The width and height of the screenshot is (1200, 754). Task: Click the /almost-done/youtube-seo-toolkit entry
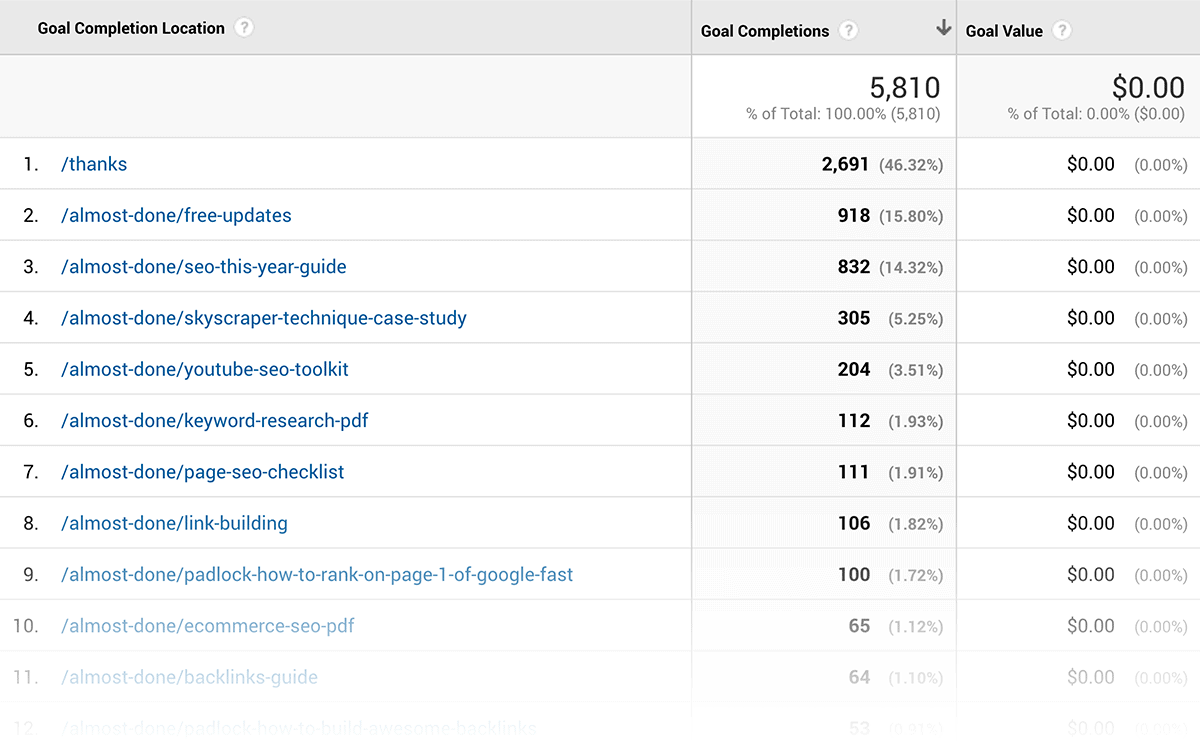(204, 369)
